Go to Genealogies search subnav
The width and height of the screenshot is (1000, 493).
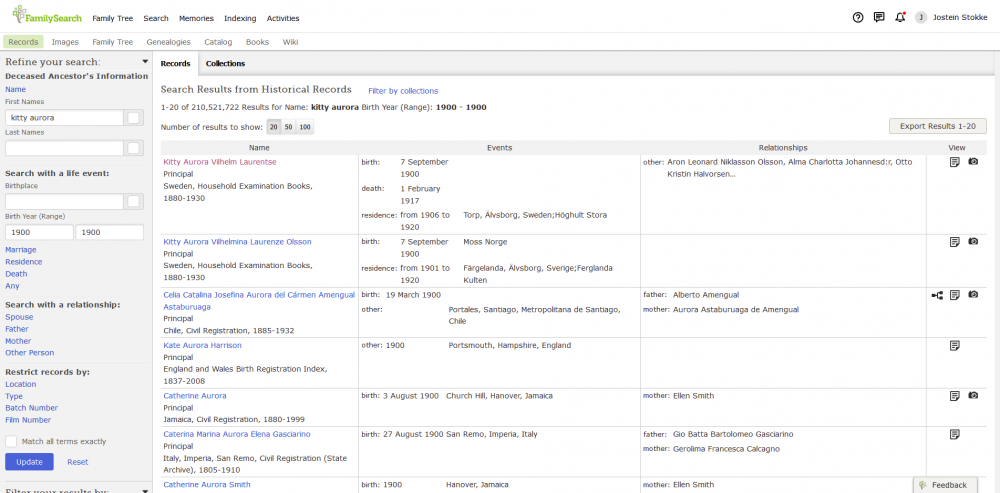coord(168,42)
